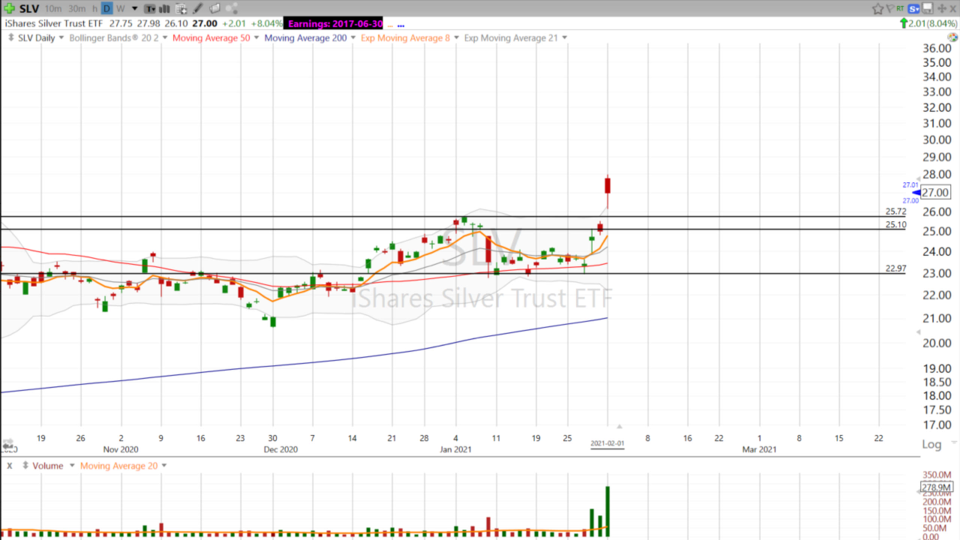This screenshot has height=540, width=960.
Task: Open the chart color palette icon
Action: [x=953, y=37]
